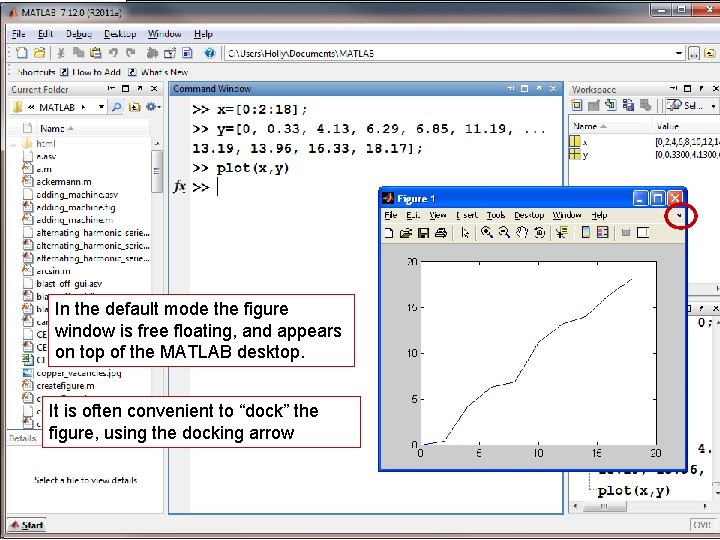This screenshot has width=720, height=540.
Task: Redo action in MATLAB main toolbar
Action: point(130,53)
